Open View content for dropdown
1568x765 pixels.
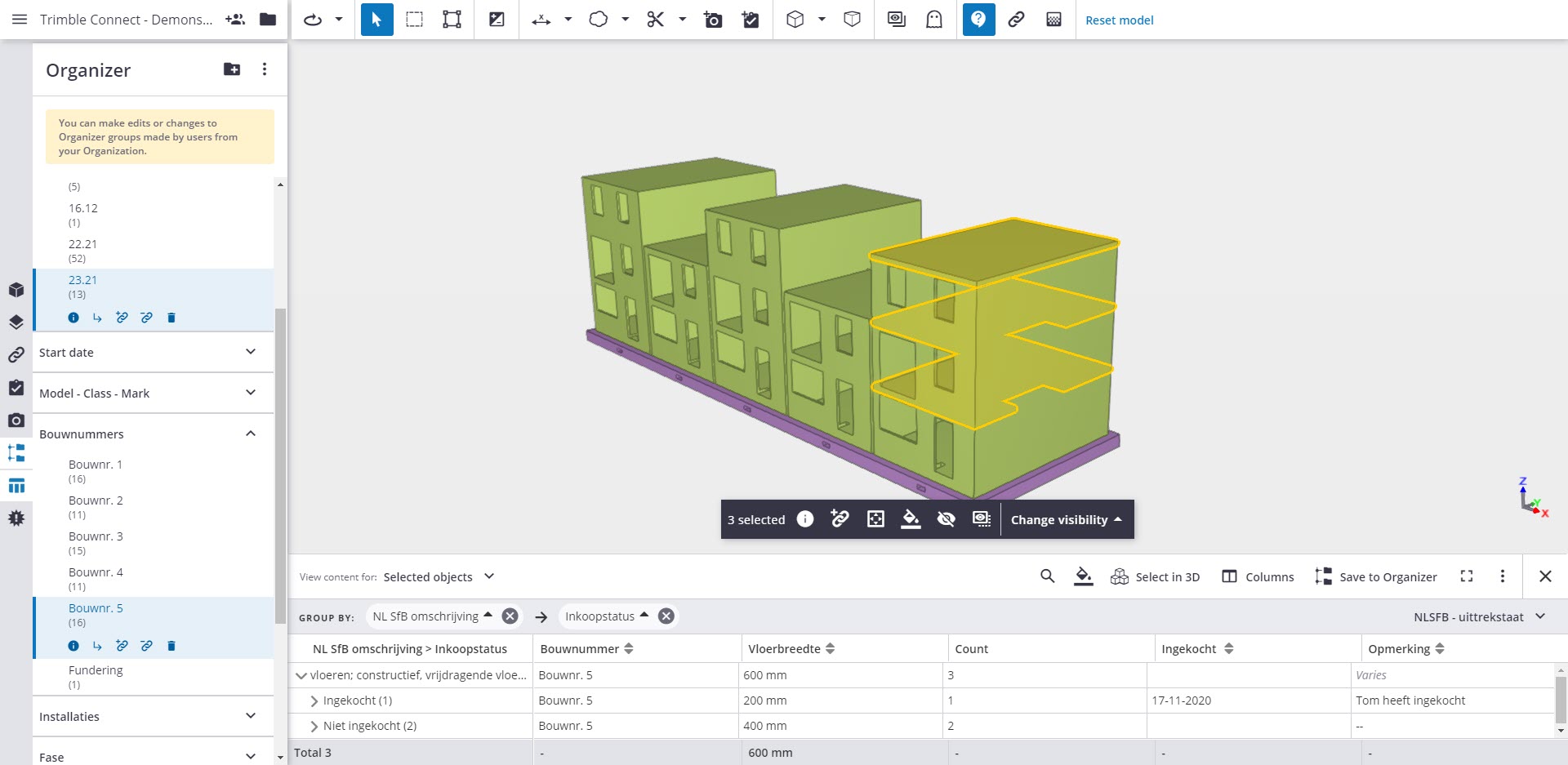[x=439, y=576]
